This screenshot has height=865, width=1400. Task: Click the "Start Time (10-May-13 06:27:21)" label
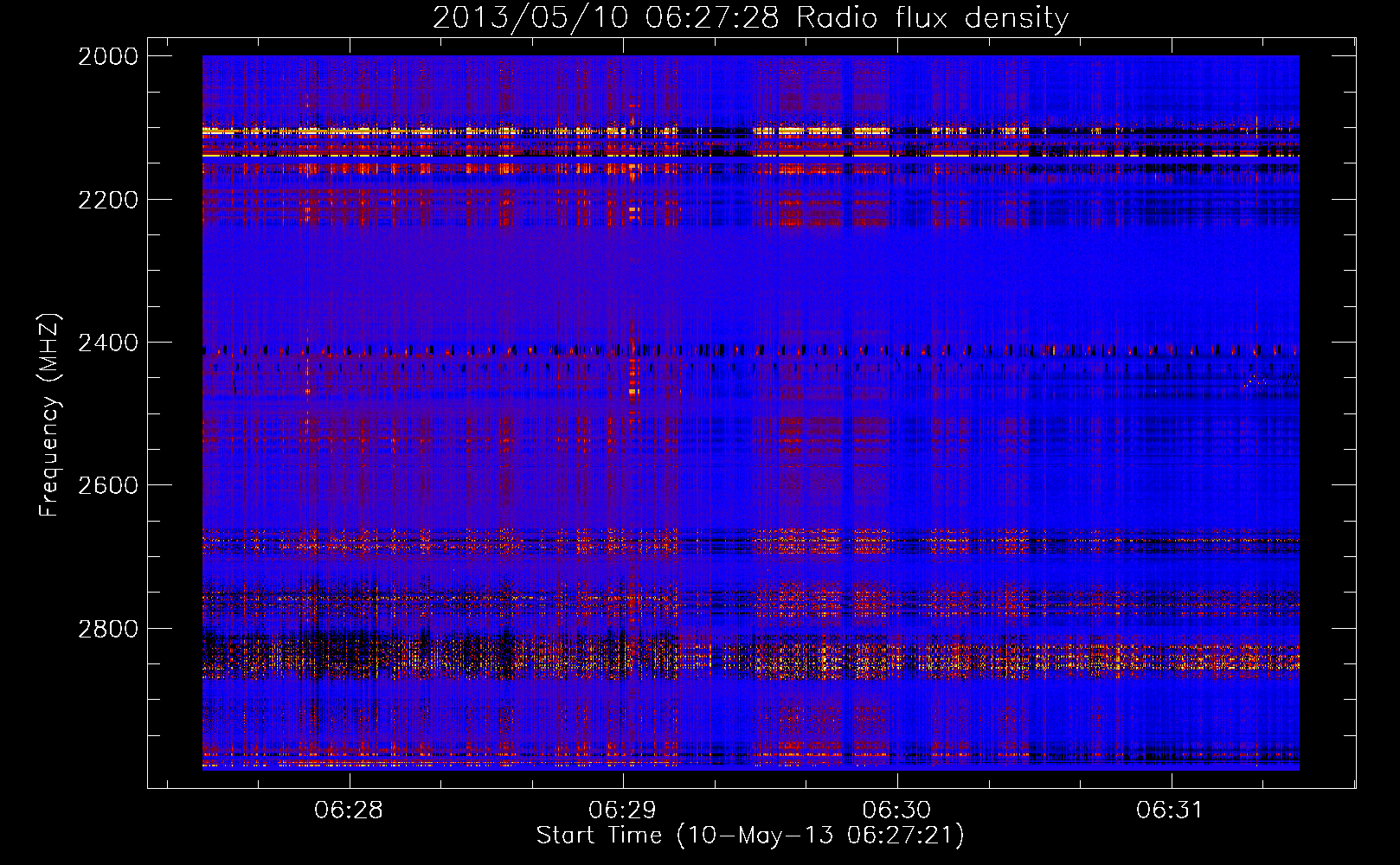[750, 836]
